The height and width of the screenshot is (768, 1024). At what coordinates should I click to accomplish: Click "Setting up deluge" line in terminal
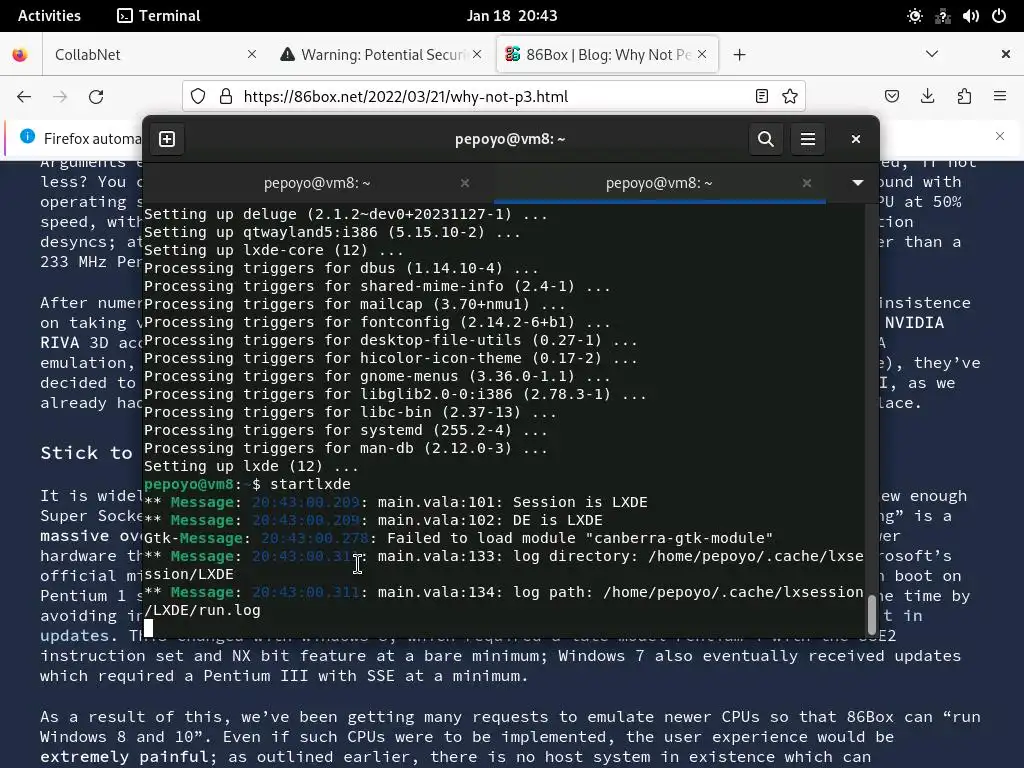click(x=345, y=214)
